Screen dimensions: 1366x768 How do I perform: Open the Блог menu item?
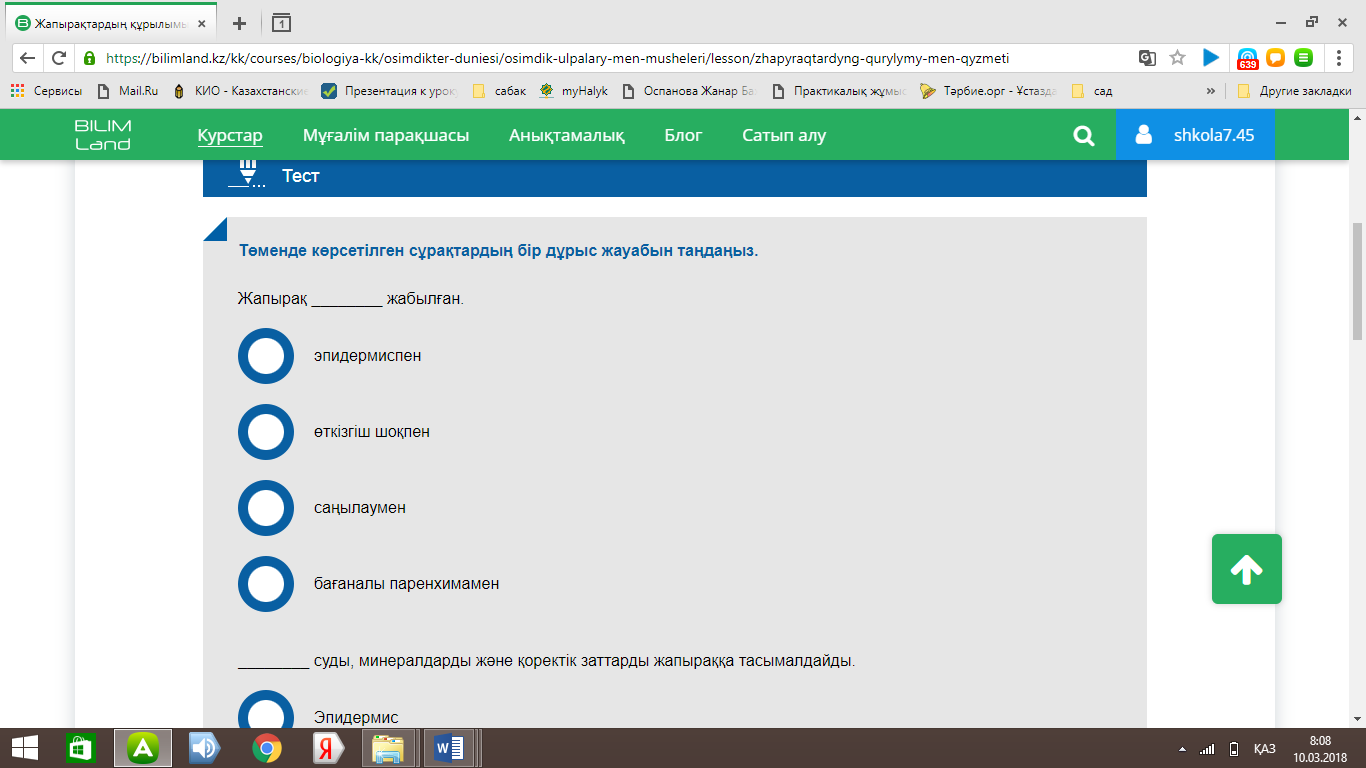coord(683,135)
